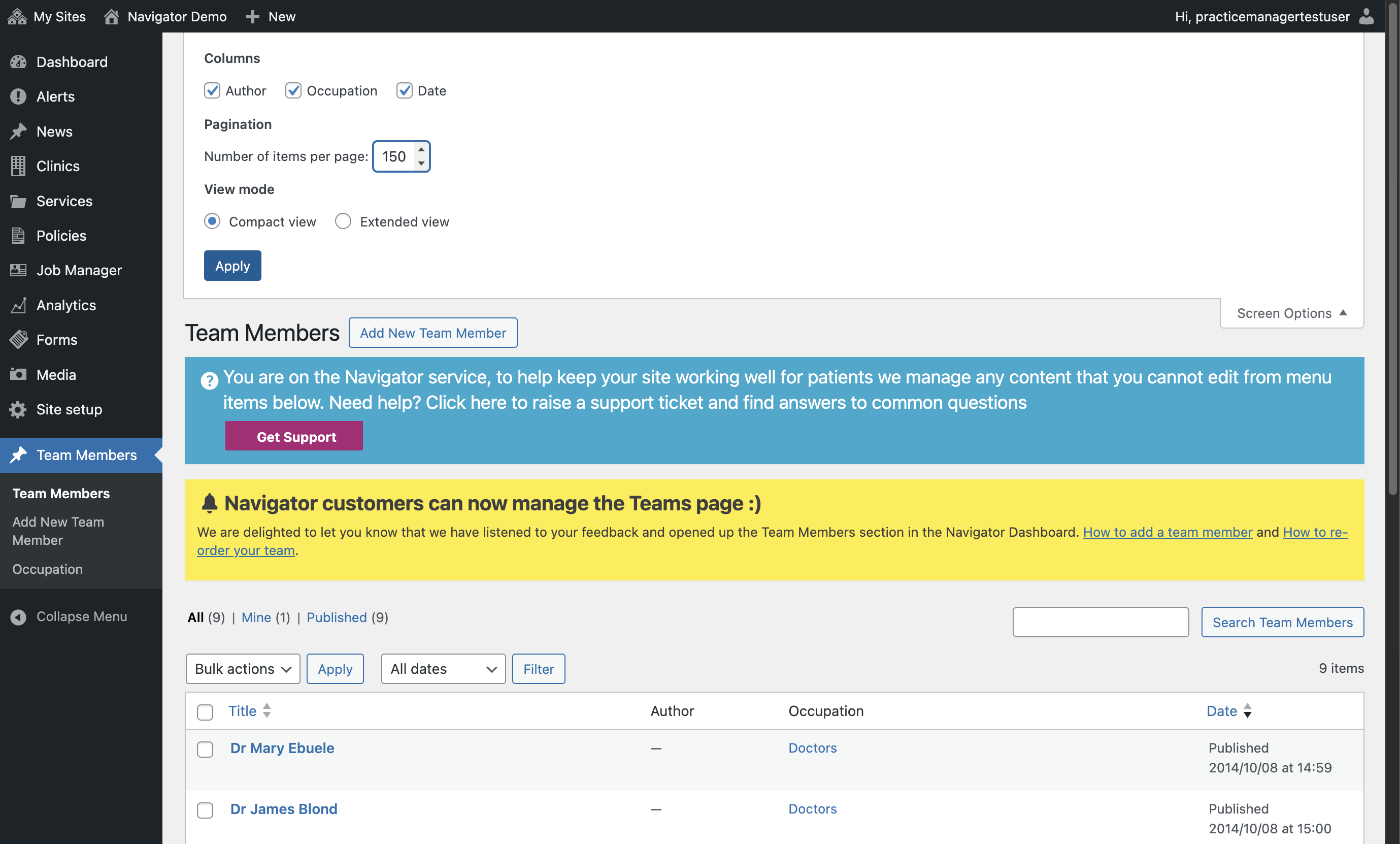Click the My Sites network icon
This screenshot has height=844, width=1400.
[17, 16]
